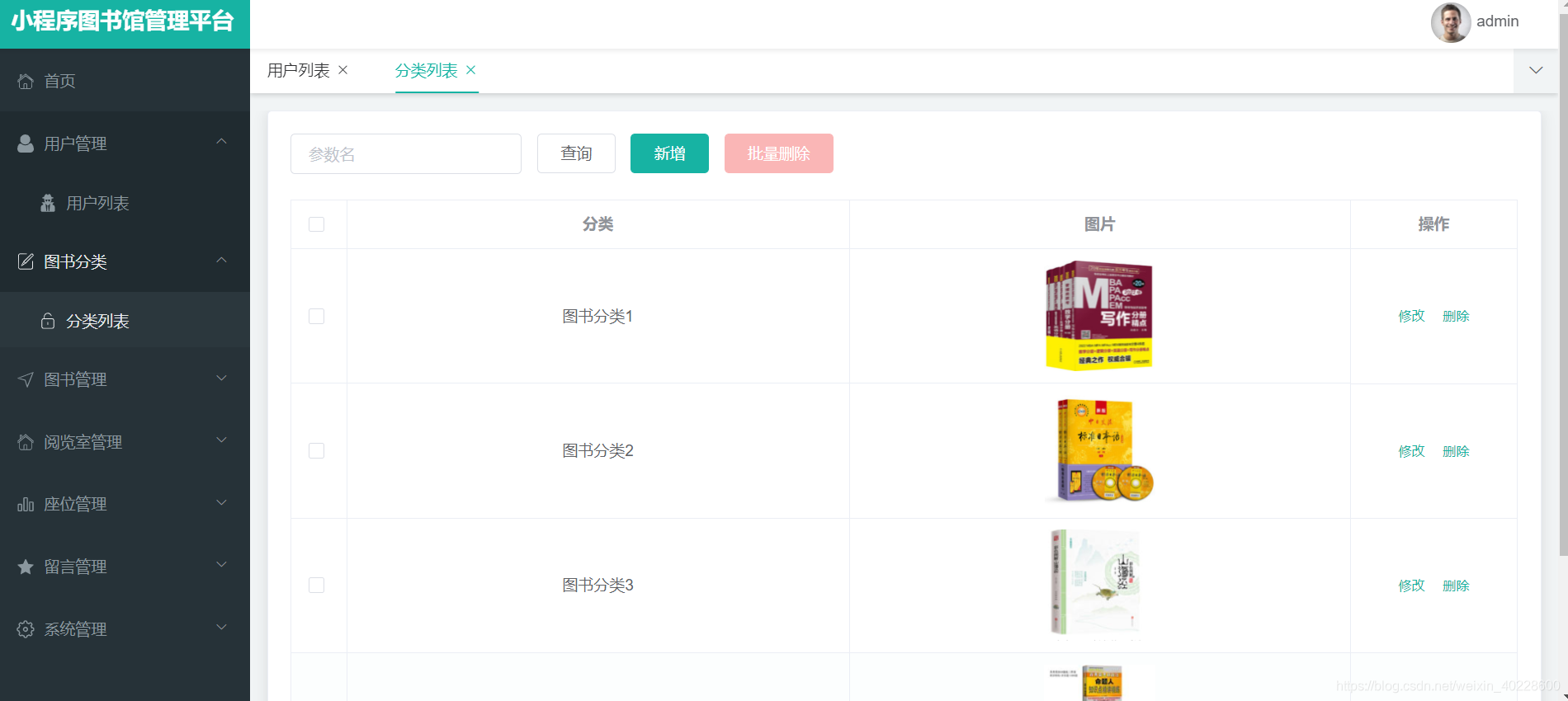Click 修改 for 图书分类1

(1411, 316)
